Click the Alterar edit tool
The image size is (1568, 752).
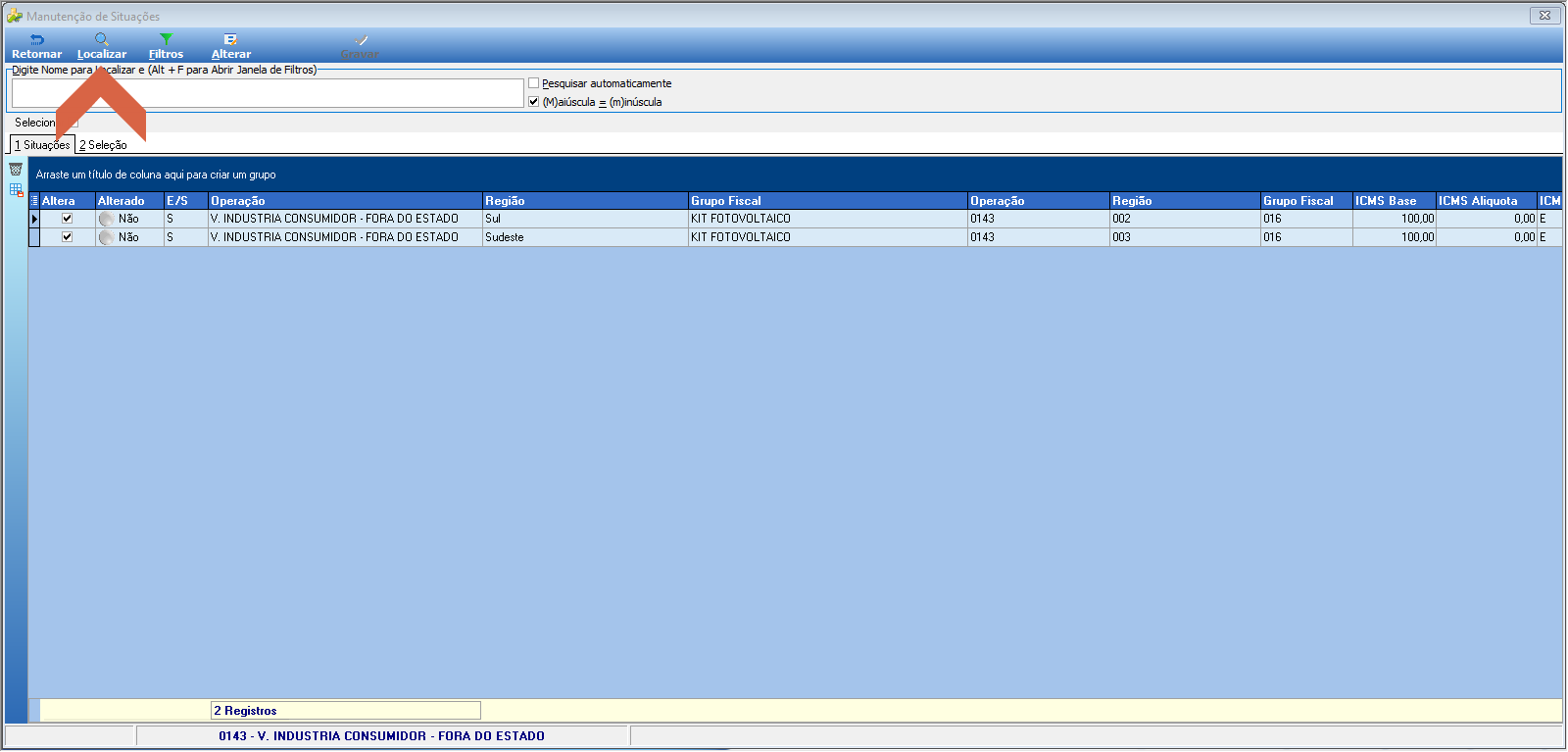point(231,46)
